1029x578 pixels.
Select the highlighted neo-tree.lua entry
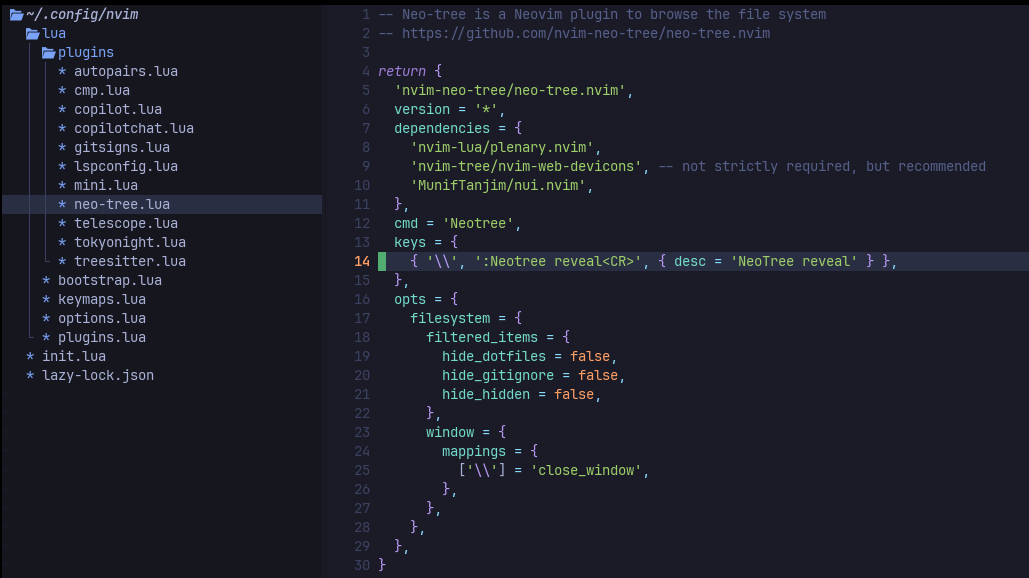pos(121,205)
